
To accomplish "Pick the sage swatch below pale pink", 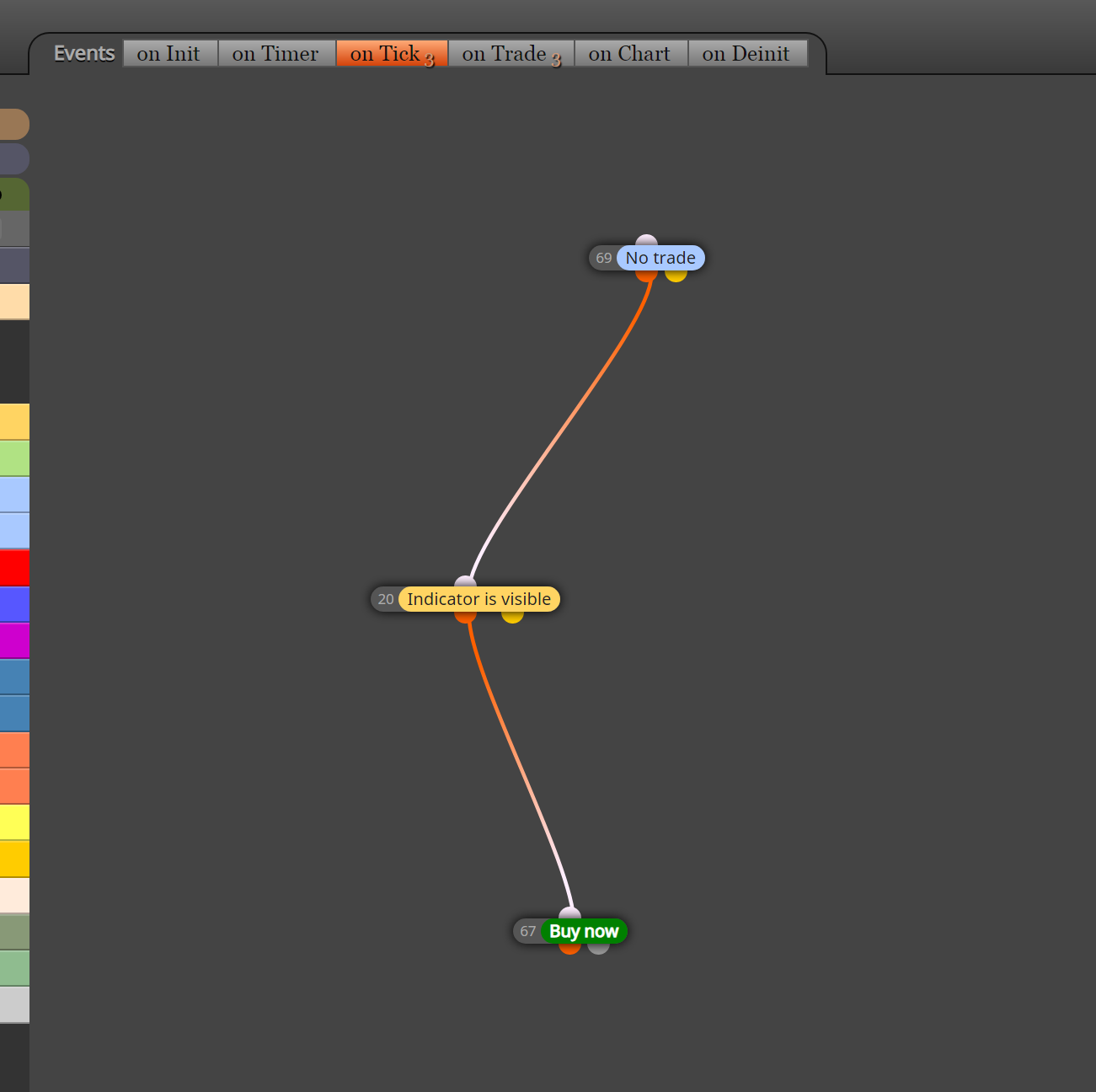I will pos(14,932).
